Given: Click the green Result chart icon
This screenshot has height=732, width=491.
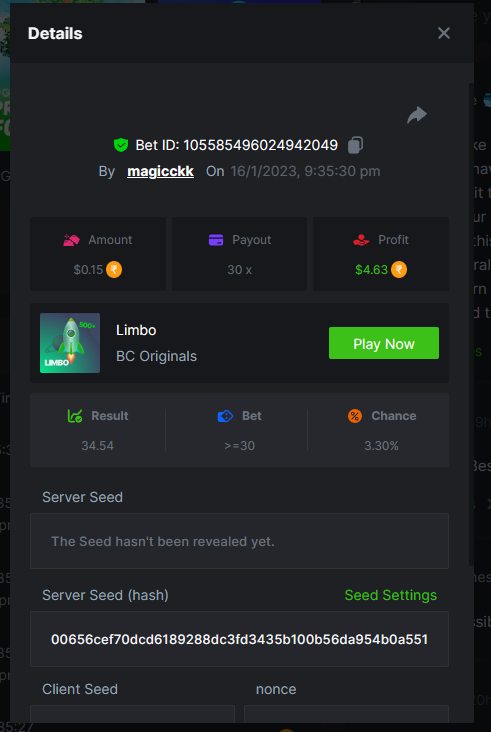Looking at the screenshot, I should pos(75,416).
